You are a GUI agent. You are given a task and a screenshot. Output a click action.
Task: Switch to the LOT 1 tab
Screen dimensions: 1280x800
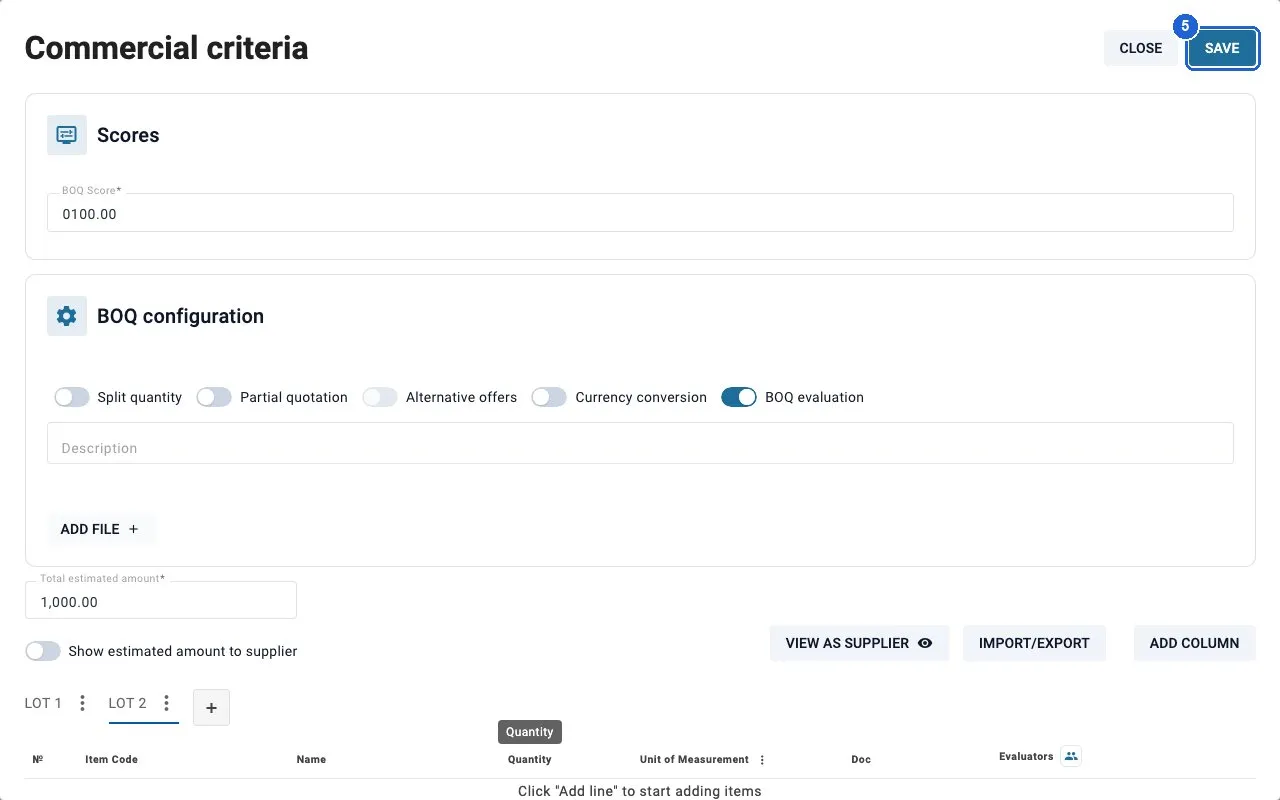tap(43, 703)
